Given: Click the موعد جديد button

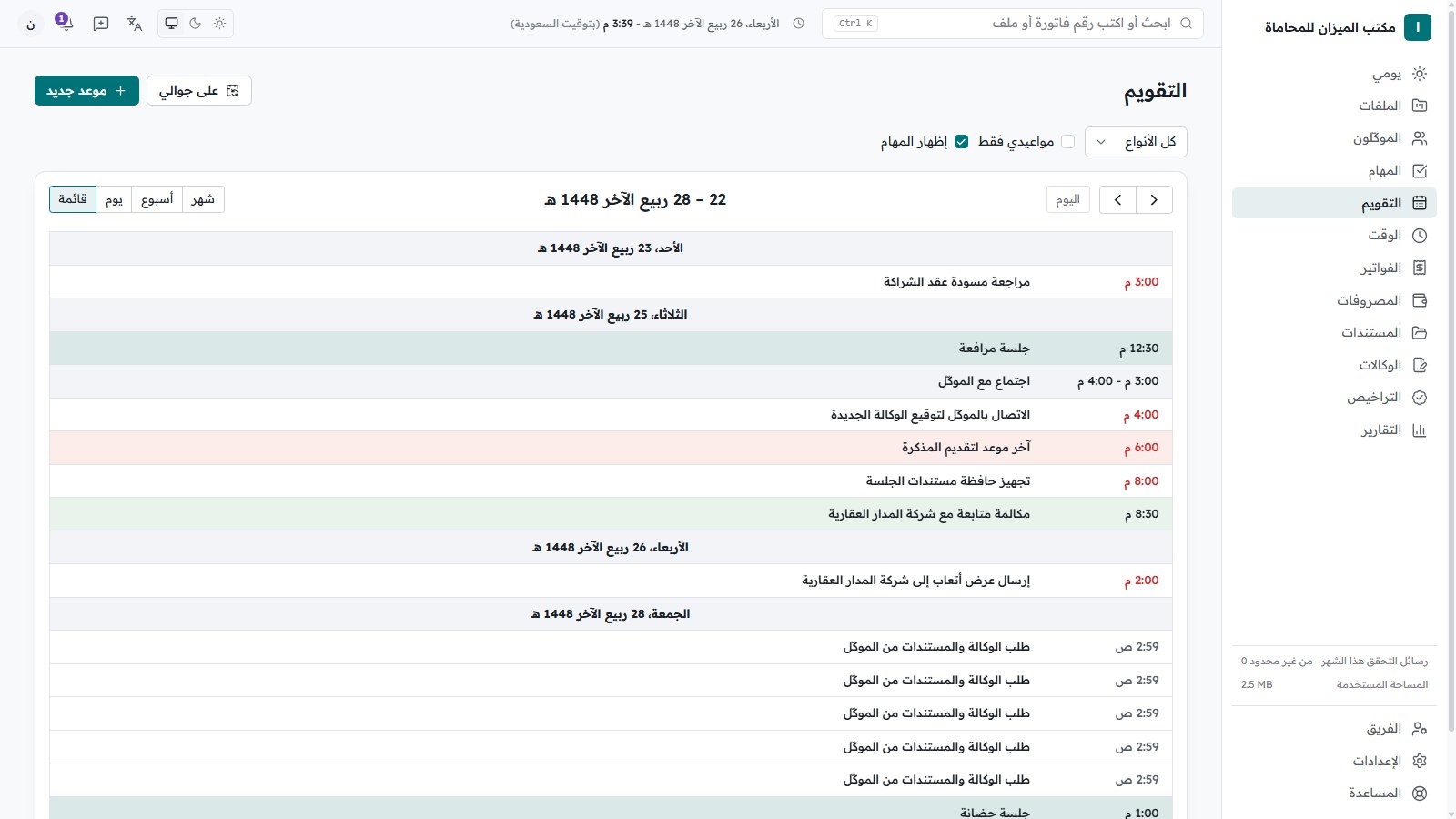Looking at the screenshot, I should [x=86, y=91].
